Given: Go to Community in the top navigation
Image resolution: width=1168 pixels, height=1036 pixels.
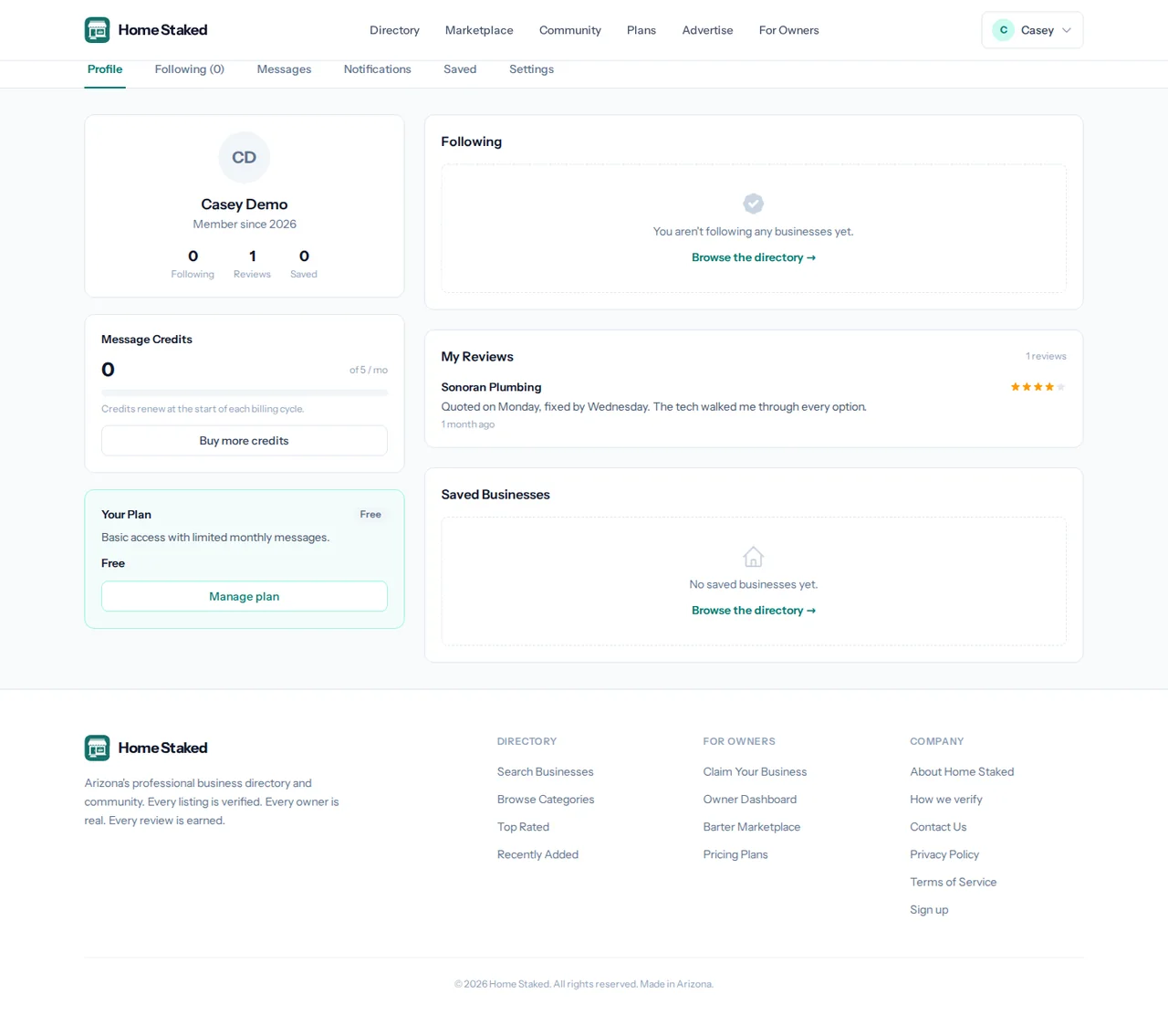Looking at the screenshot, I should click(570, 30).
